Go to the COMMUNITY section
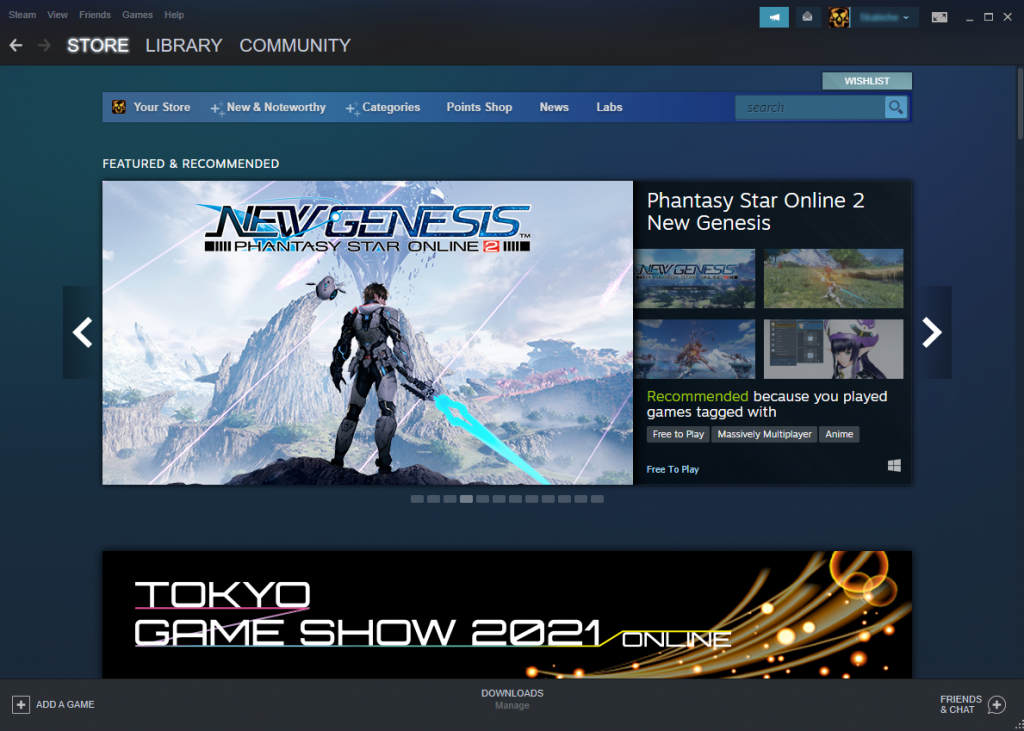The width and height of the screenshot is (1024, 731). tap(295, 45)
